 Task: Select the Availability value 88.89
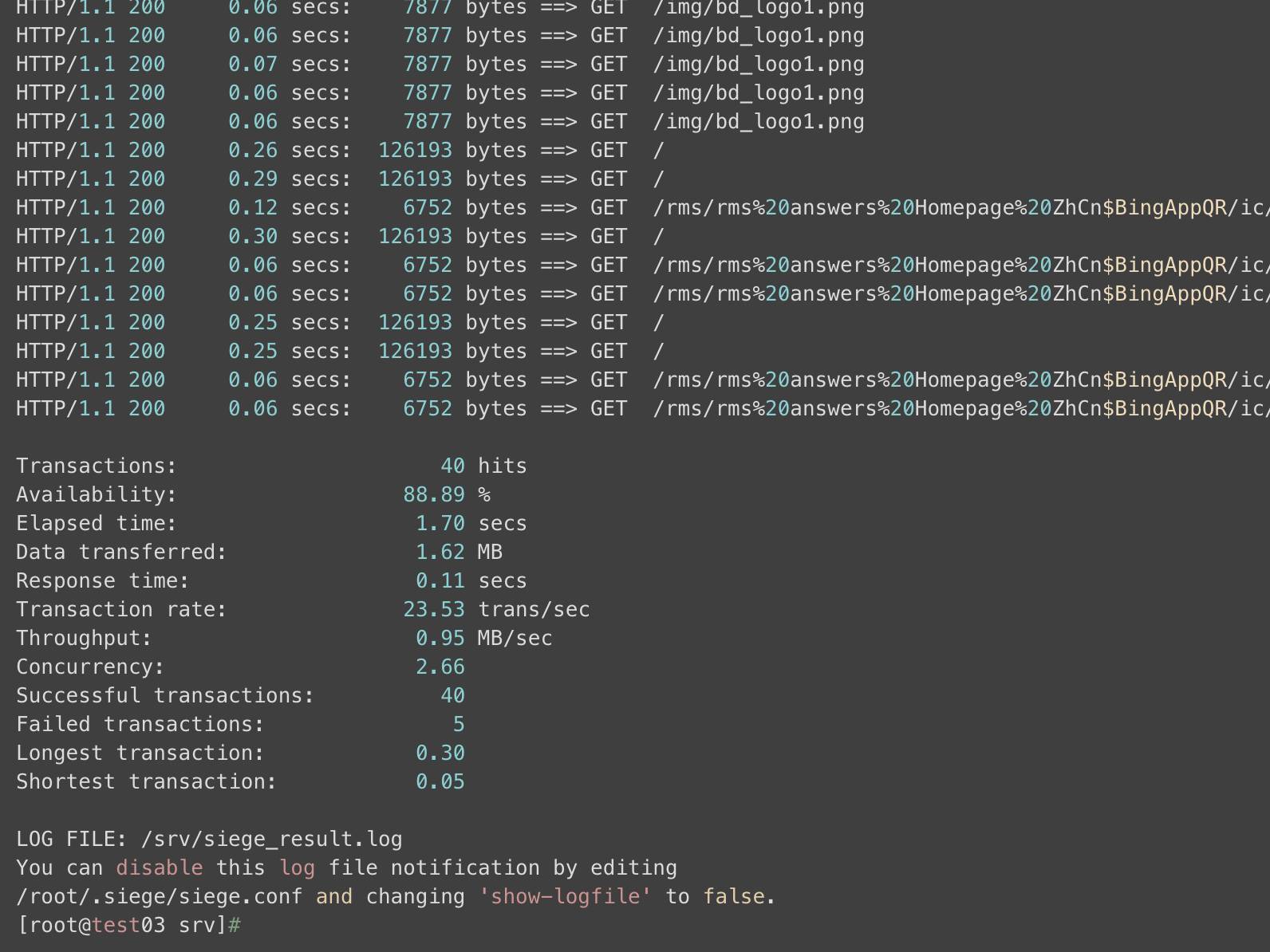(x=434, y=494)
